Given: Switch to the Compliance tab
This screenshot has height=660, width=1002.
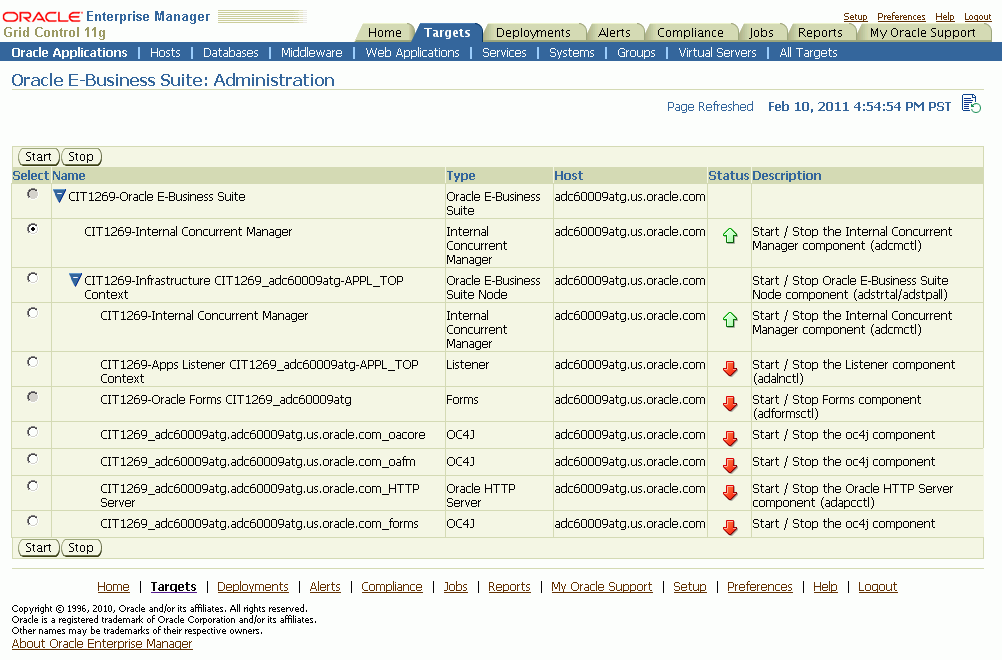Looking at the screenshot, I should [690, 33].
